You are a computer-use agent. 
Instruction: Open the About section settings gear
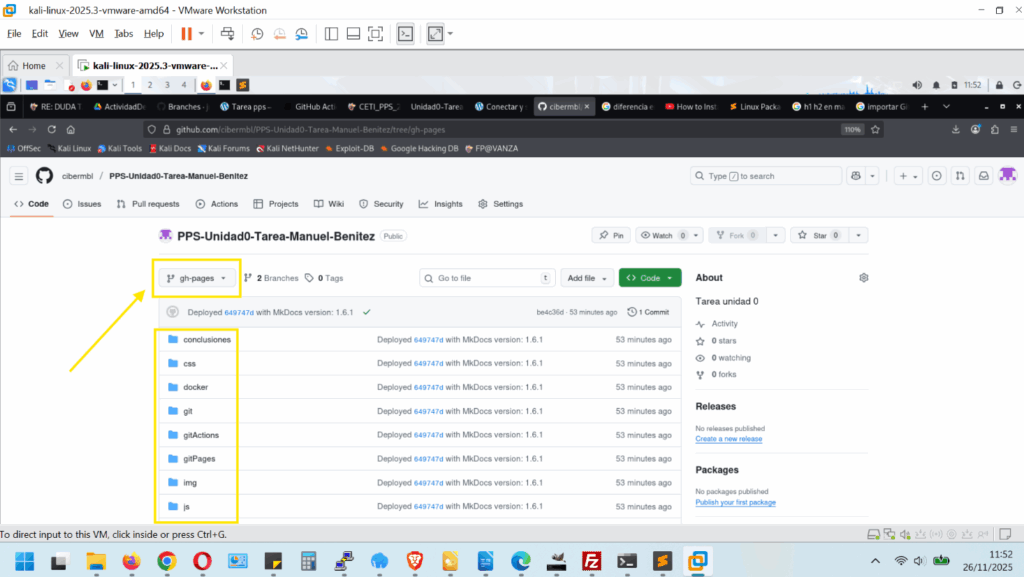click(x=863, y=277)
